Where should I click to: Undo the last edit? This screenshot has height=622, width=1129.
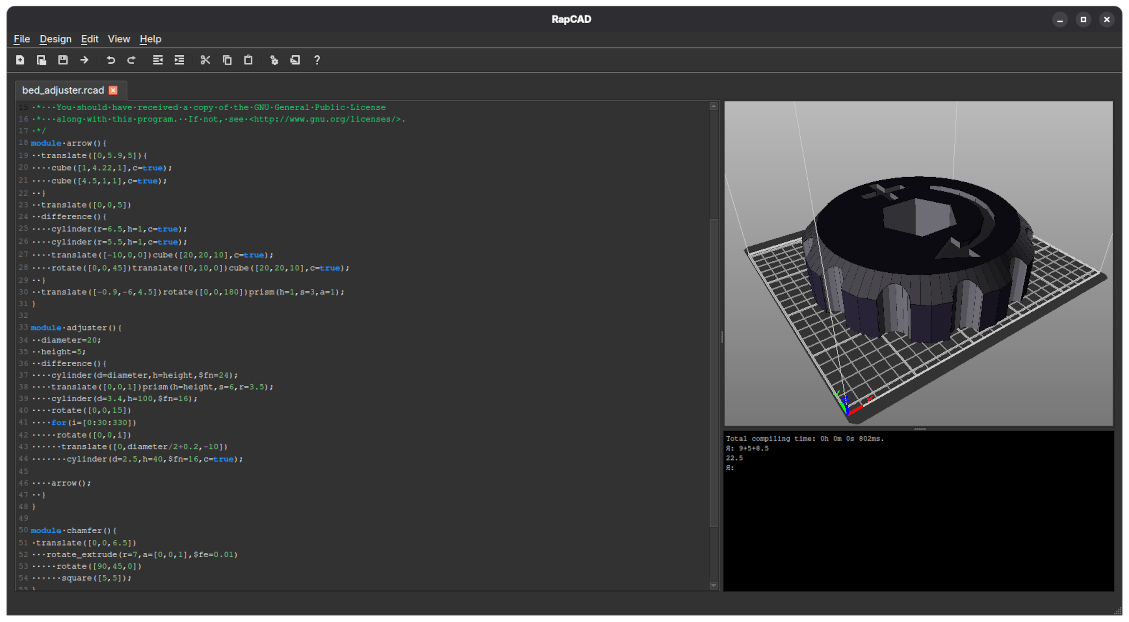click(x=111, y=60)
